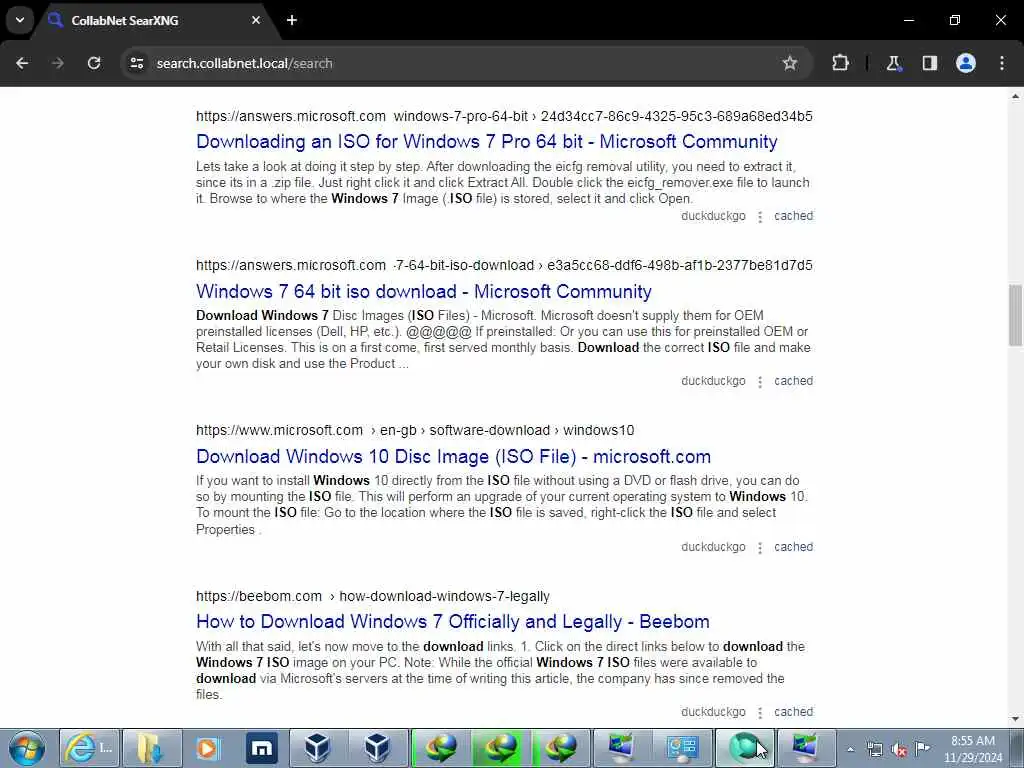
Task: Expand three-dot options for Windows 7 Pro ISO result
Action: (x=760, y=217)
